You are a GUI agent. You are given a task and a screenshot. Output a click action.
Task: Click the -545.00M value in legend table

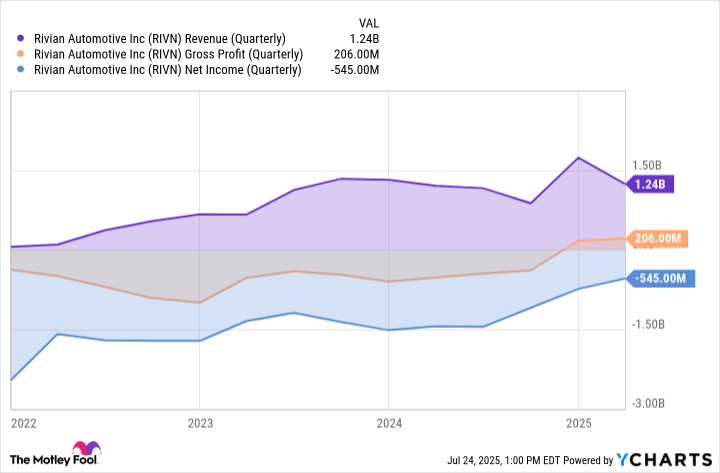354,70
